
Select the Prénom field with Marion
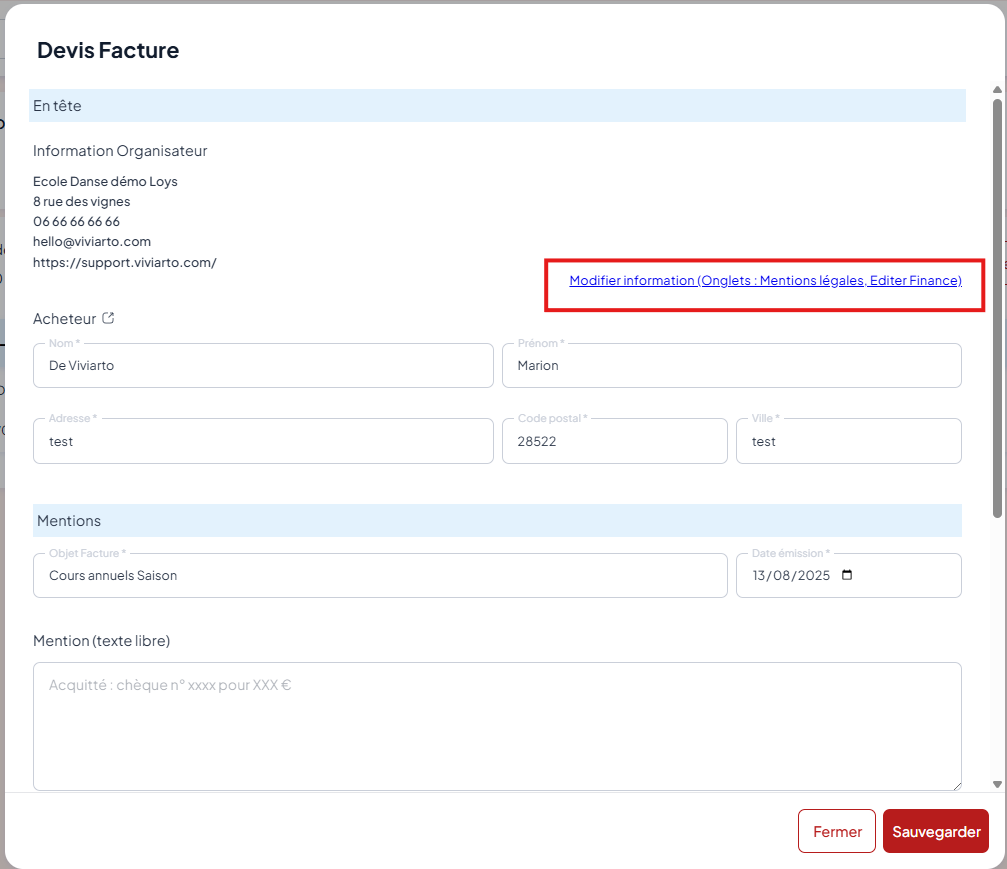click(x=731, y=366)
